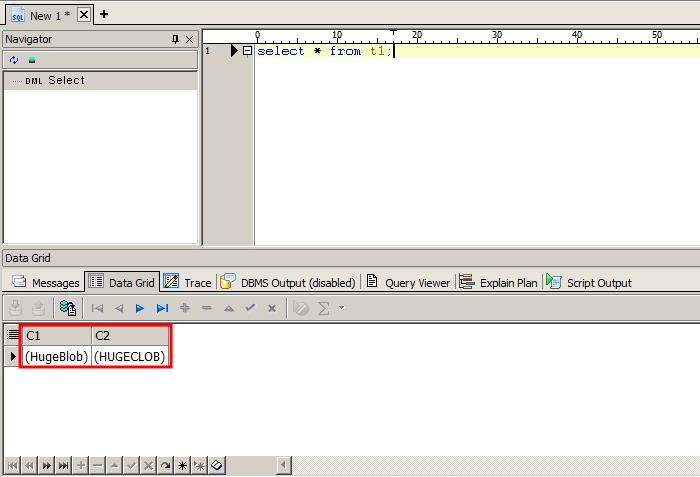Jump to last record in grid toolbar
Screen dimensions: 700x477
162,309
